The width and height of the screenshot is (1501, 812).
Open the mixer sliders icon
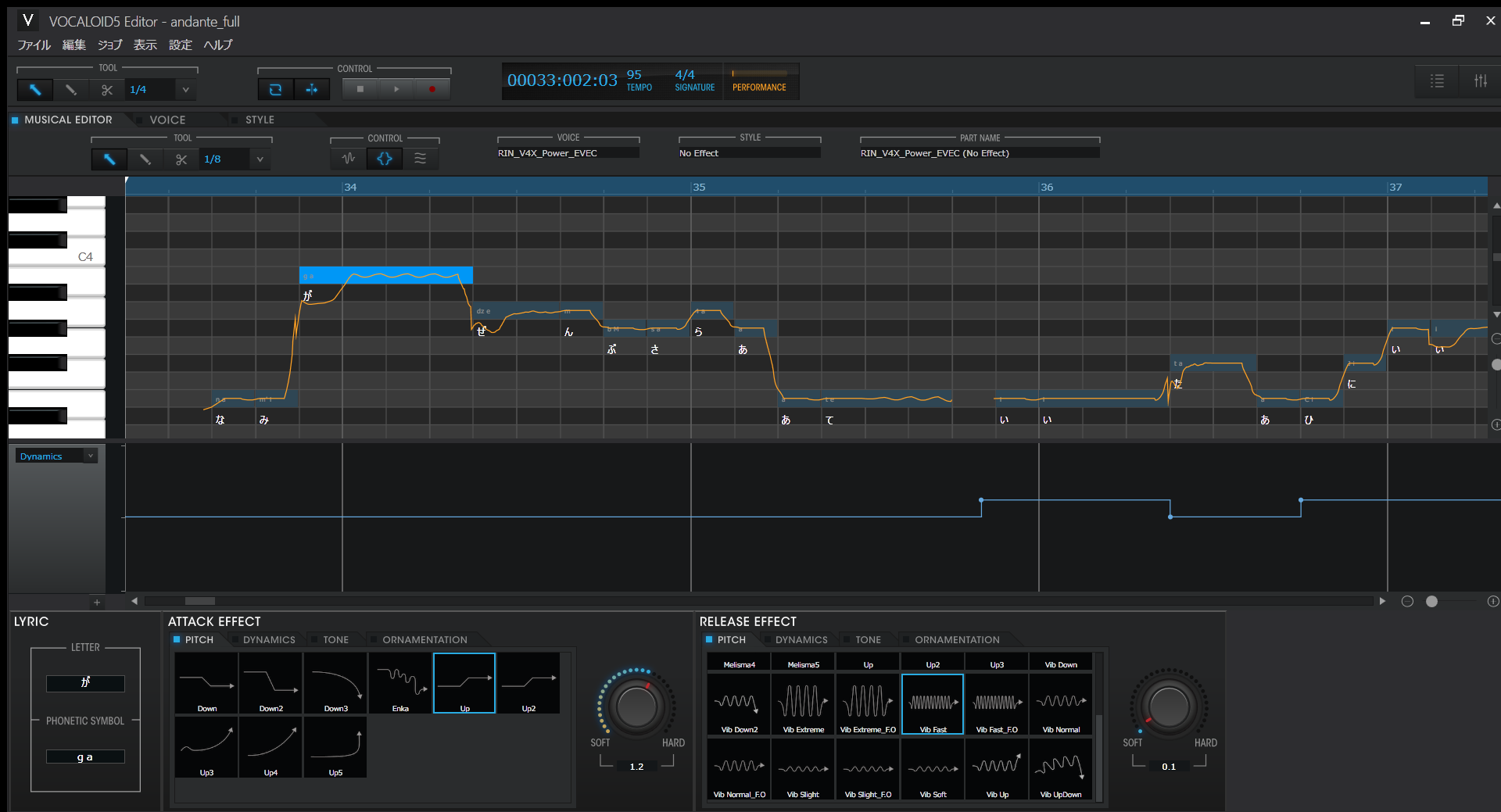click(1481, 80)
